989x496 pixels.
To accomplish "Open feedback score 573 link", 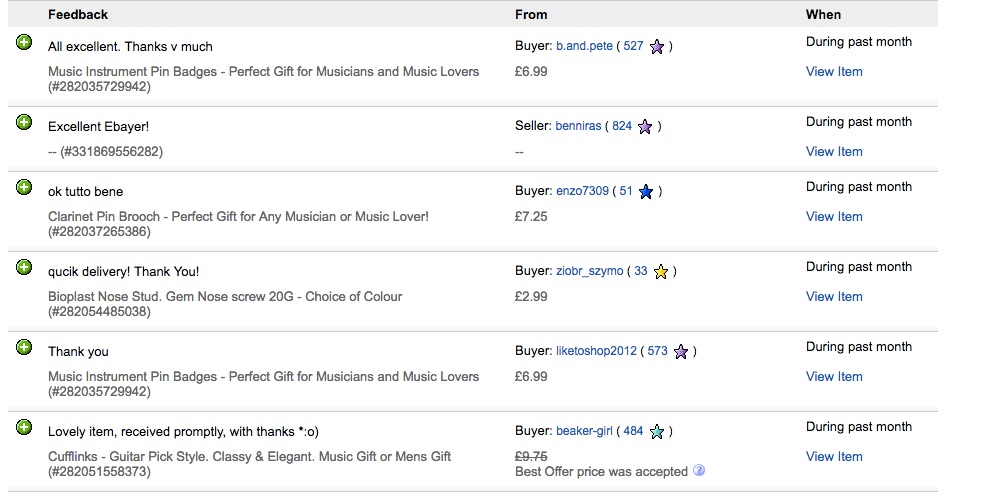I will tap(657, 351).
